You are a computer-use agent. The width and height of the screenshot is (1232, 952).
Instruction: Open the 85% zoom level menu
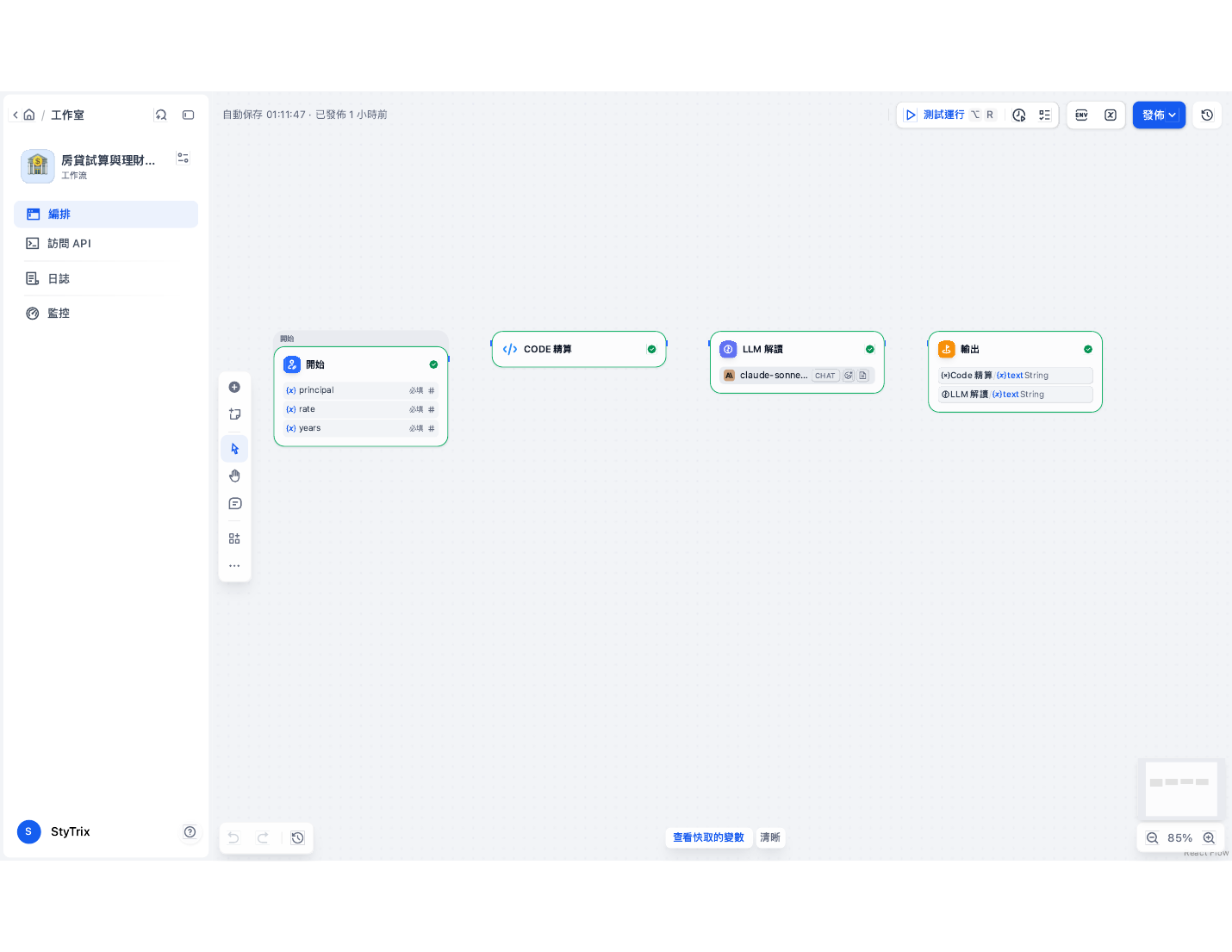1179,837
